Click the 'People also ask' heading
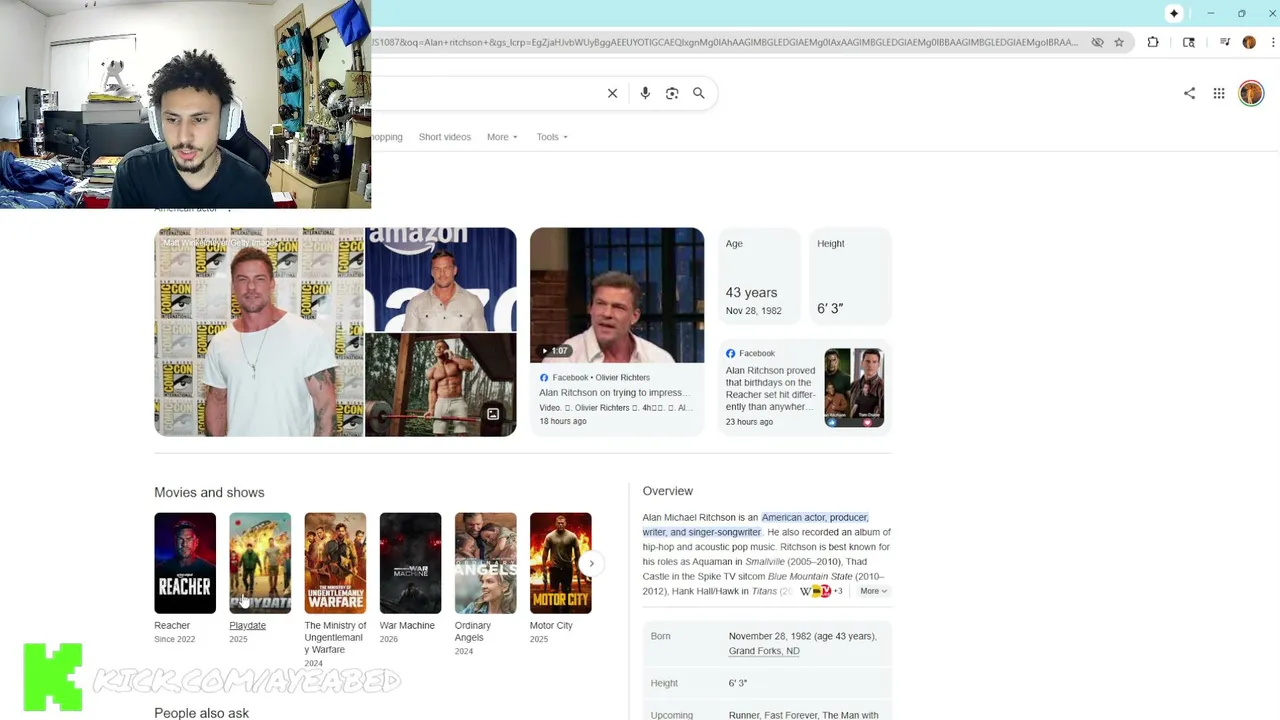Image resolution: width=1280 pixels, height=720 pixels. pyautogui.click(x=201, y=713)
